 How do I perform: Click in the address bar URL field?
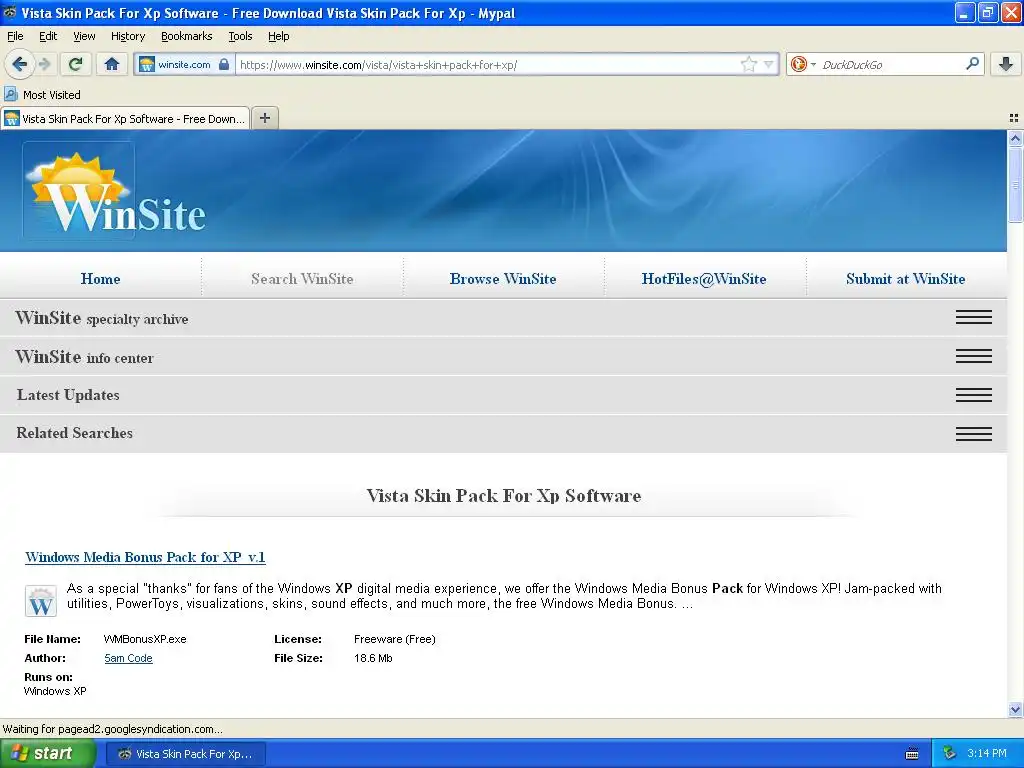click(487, 64)
